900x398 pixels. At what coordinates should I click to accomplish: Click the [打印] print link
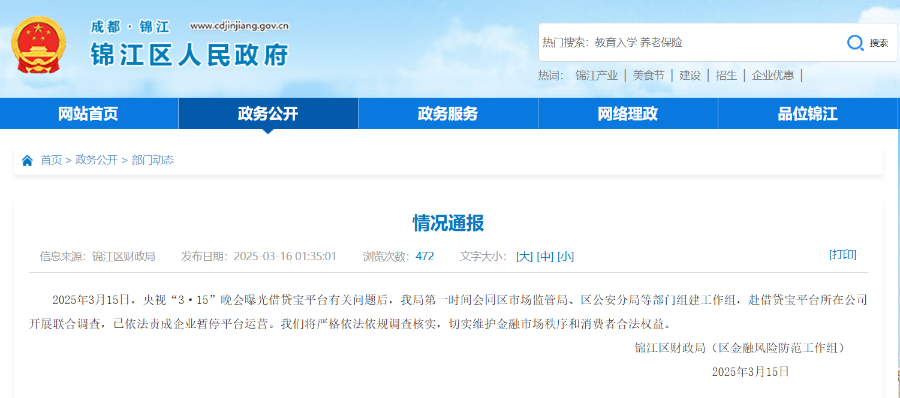(x=843, y=254)
